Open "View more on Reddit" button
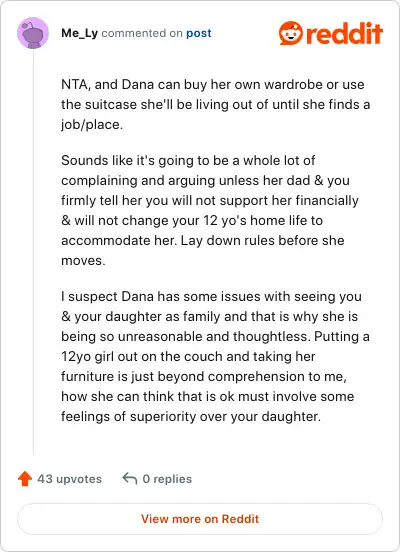 [x=200, y=519]
